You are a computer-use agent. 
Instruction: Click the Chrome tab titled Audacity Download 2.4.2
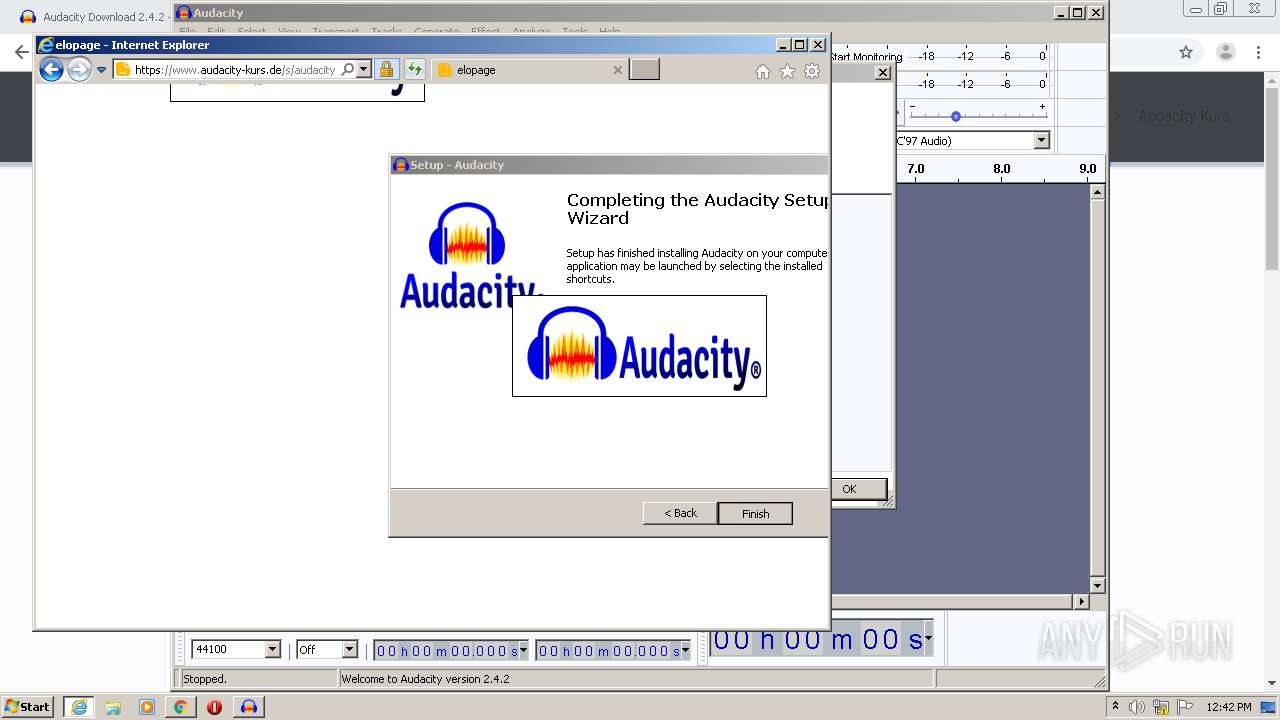click(95, 17)
